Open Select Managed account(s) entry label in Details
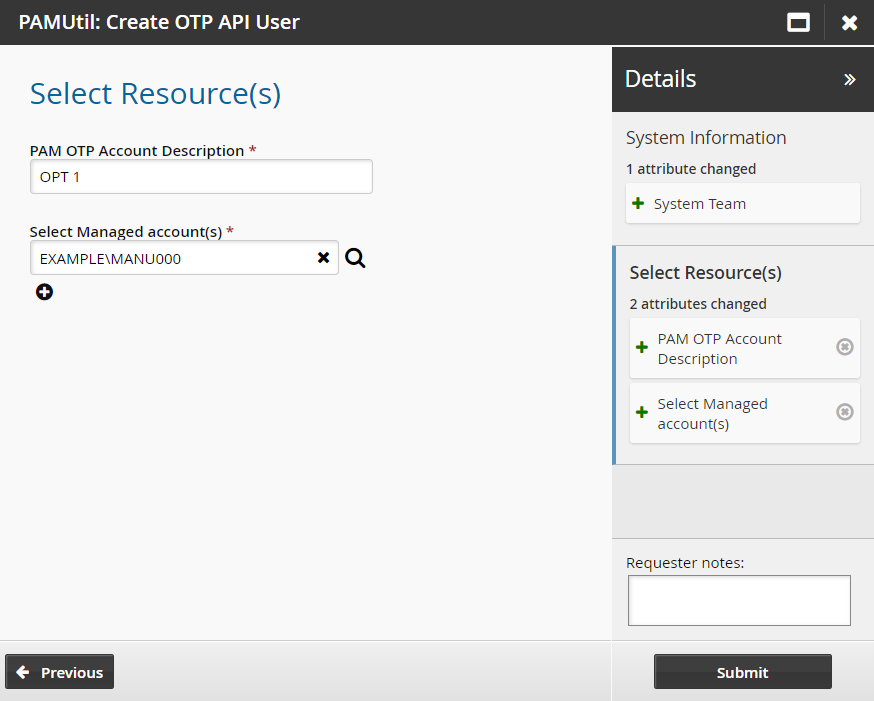This screenshot has height=701, width=874. point(712,413)
